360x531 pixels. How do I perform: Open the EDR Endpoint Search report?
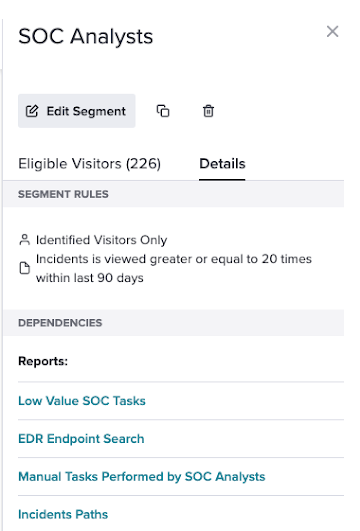coord(81,439)
